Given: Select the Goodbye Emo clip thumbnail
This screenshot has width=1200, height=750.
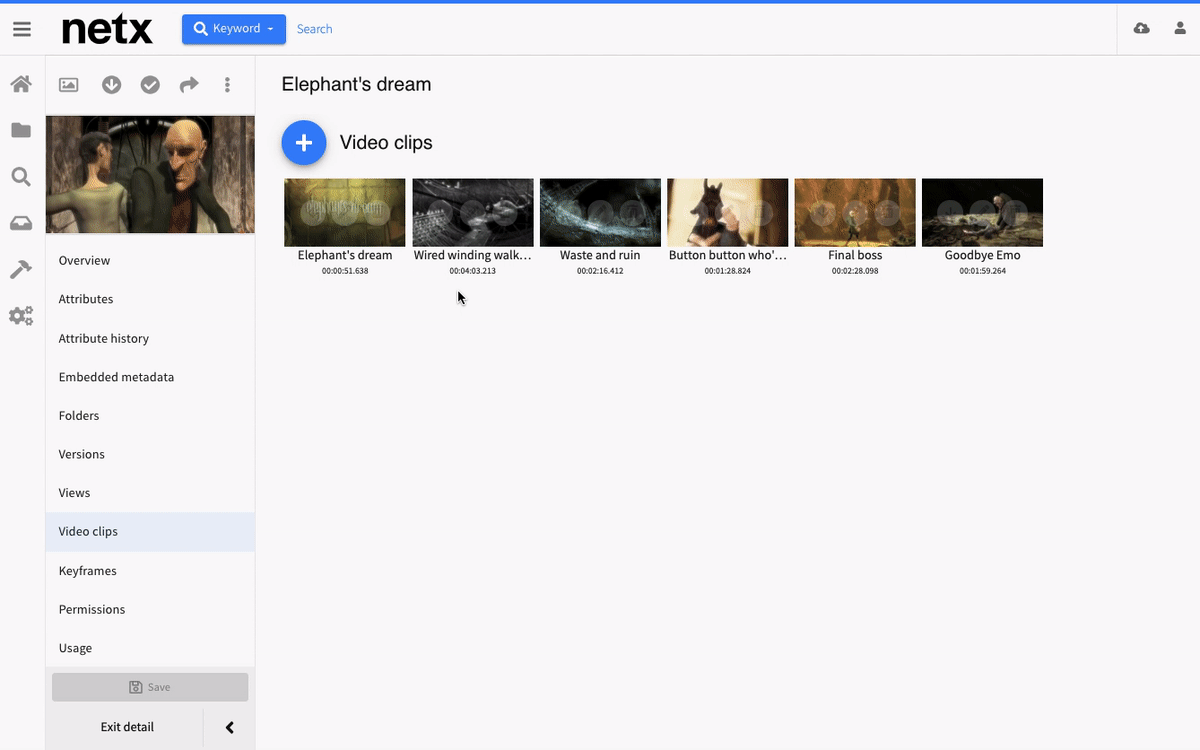Looking at the screenshot, I should [983, 212].
